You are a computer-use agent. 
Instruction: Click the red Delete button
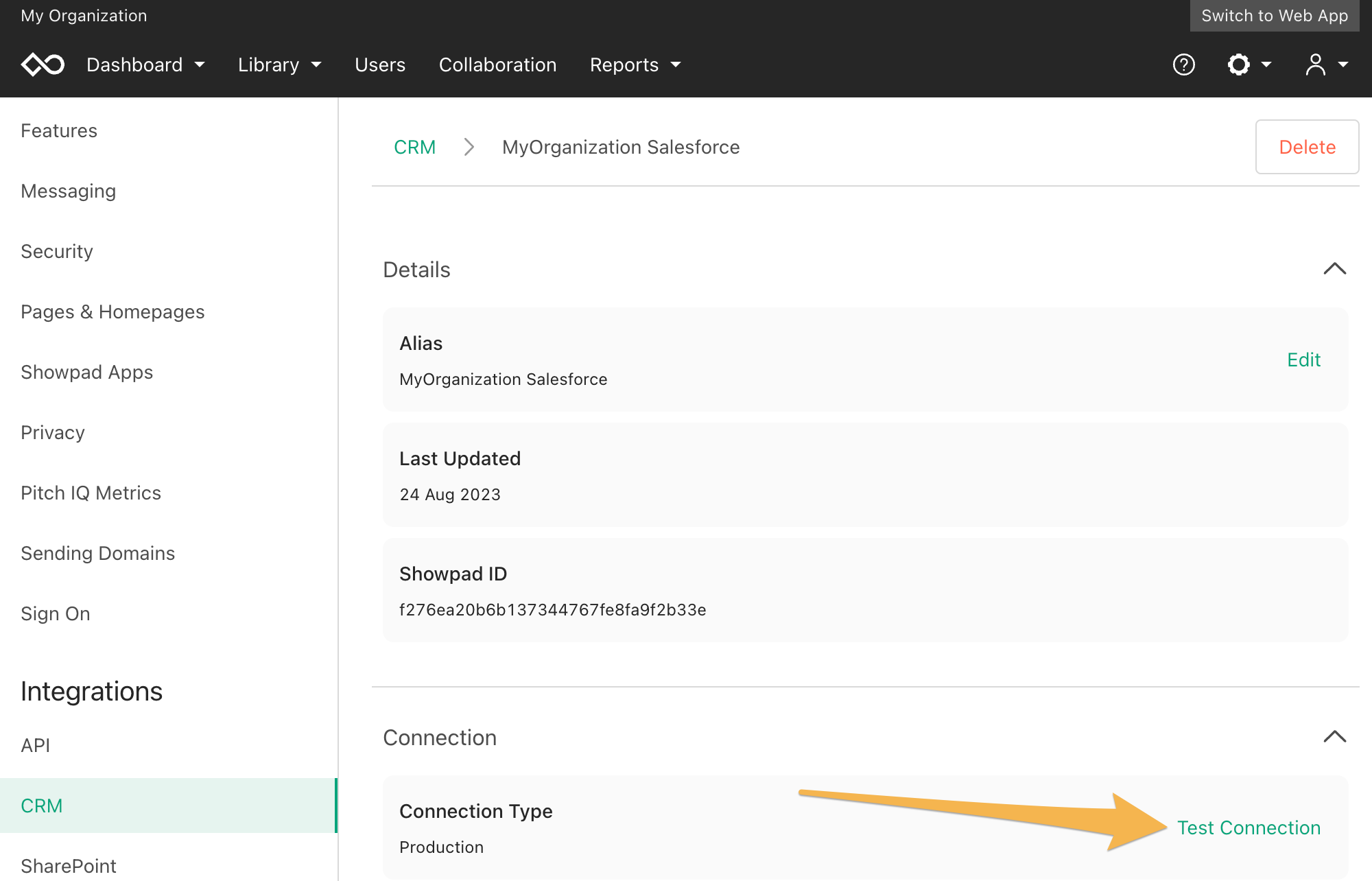(1308, 147)
